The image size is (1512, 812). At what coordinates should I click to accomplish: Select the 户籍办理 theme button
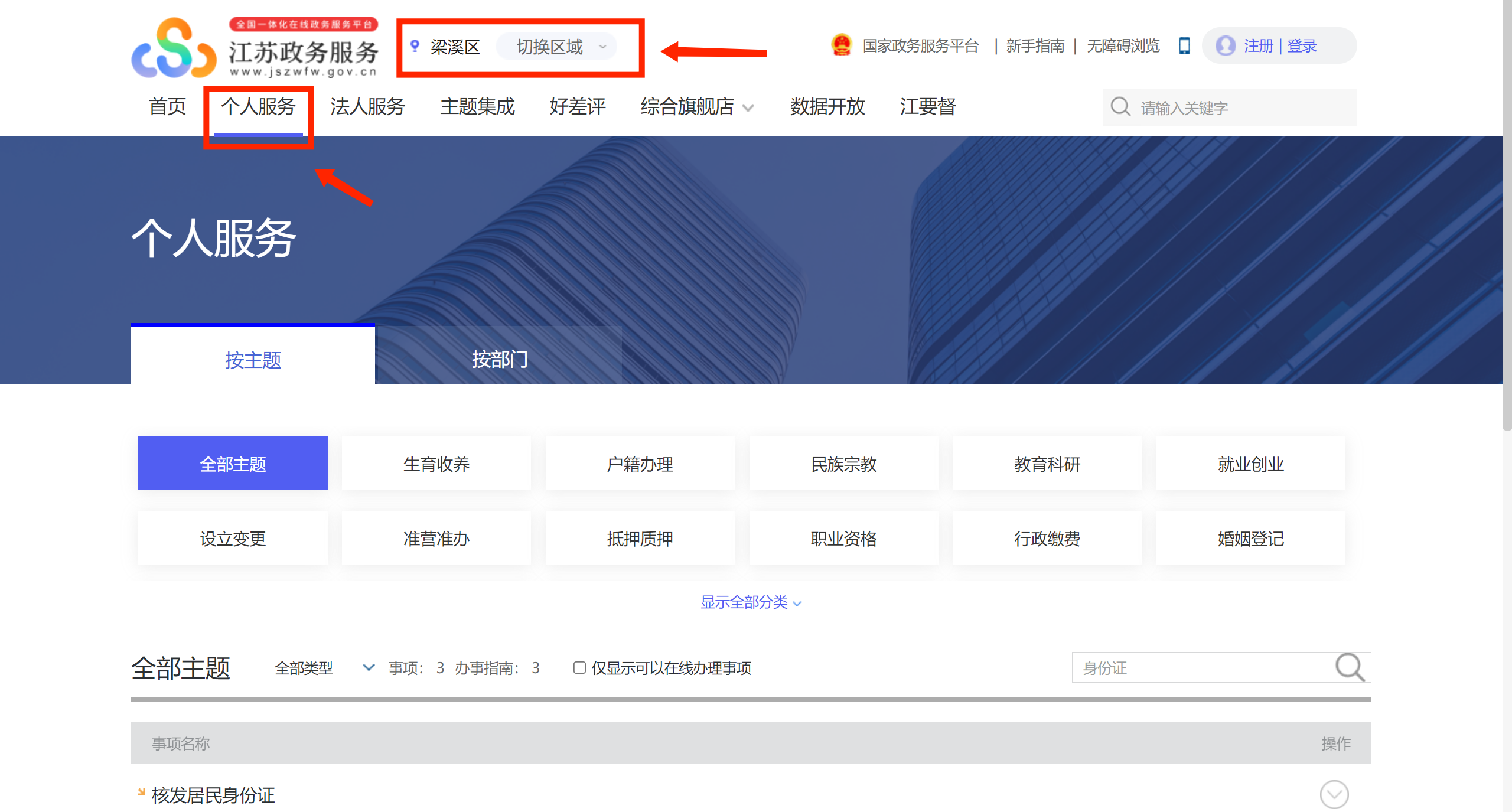[640, 464]
